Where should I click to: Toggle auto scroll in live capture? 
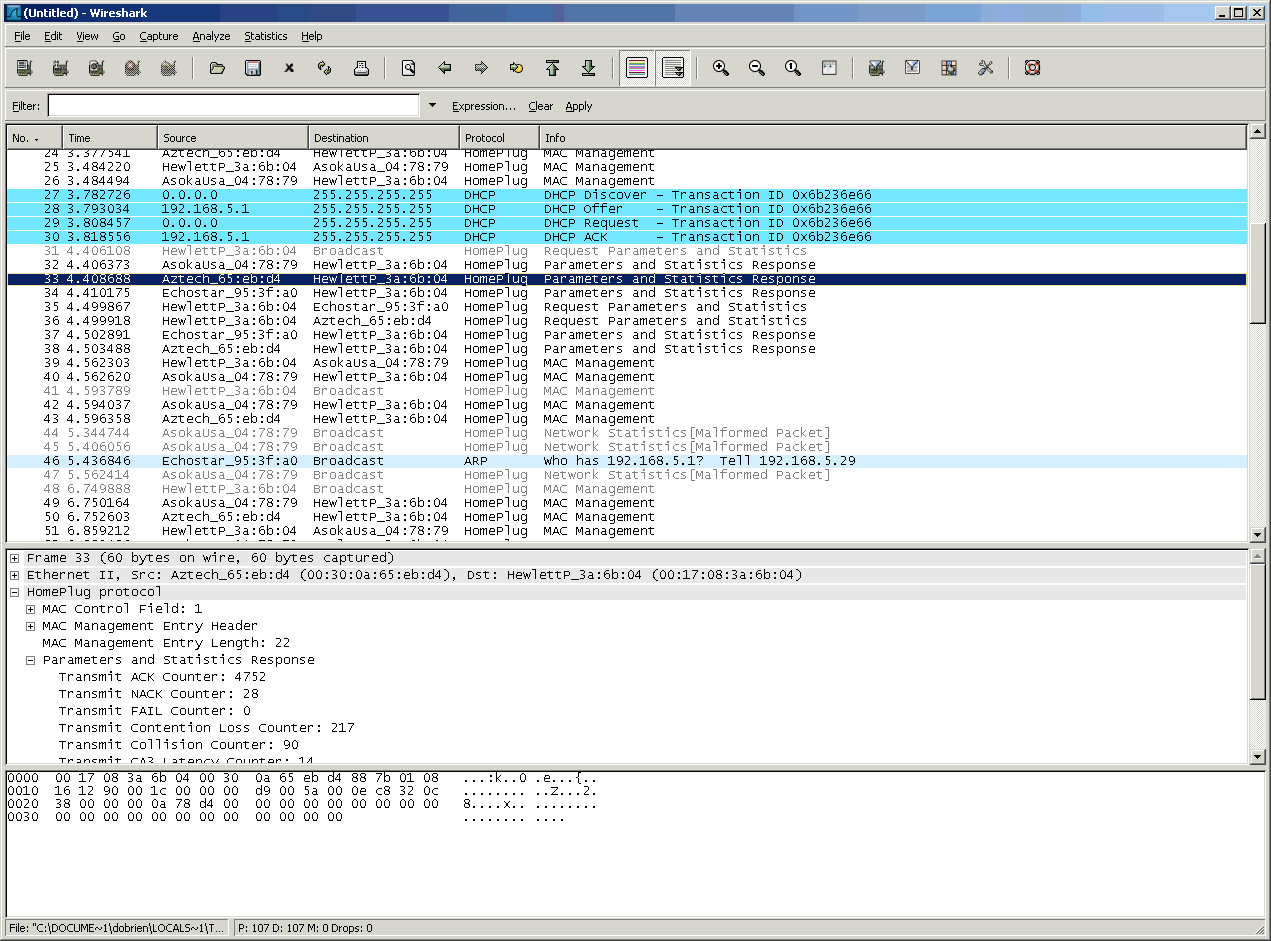click(x=673, y=68)
